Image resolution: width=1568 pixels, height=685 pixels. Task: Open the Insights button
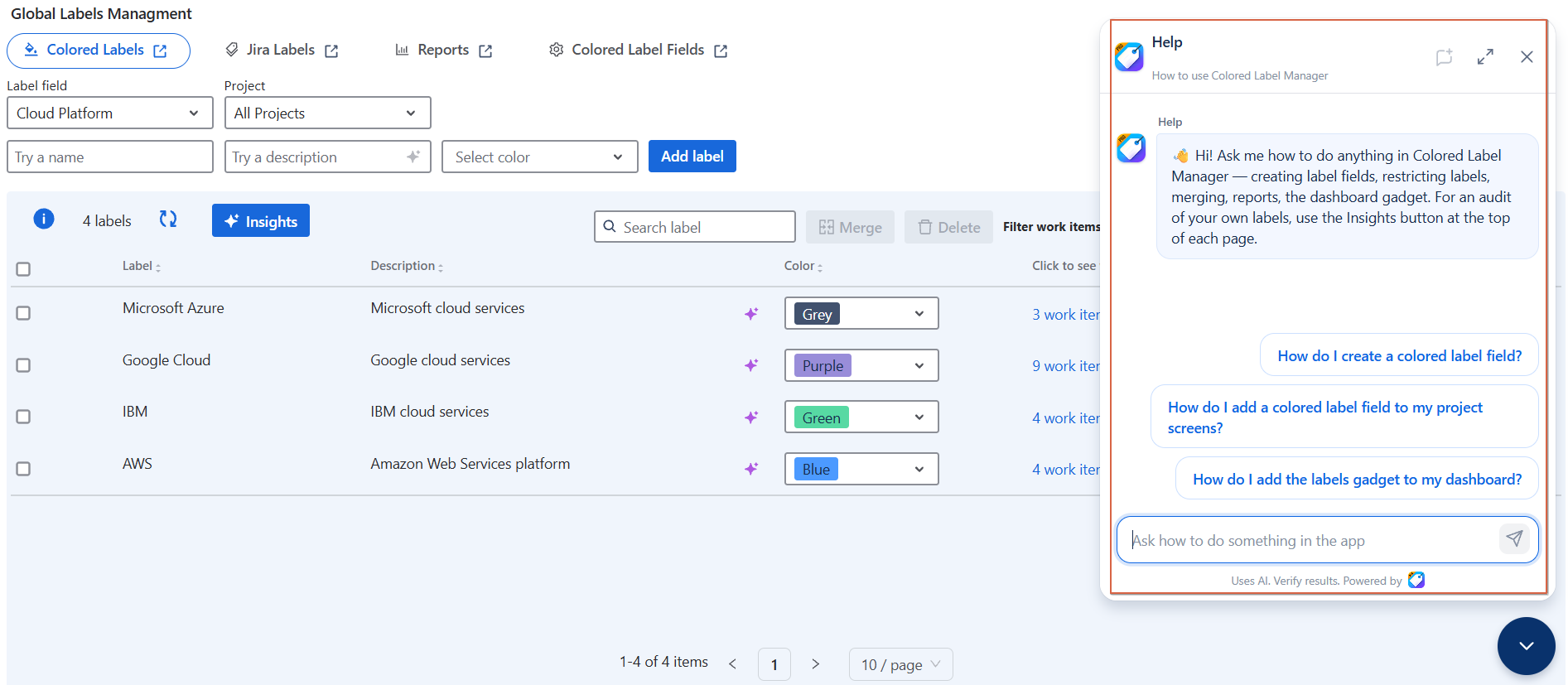click(x=261, y=220)
